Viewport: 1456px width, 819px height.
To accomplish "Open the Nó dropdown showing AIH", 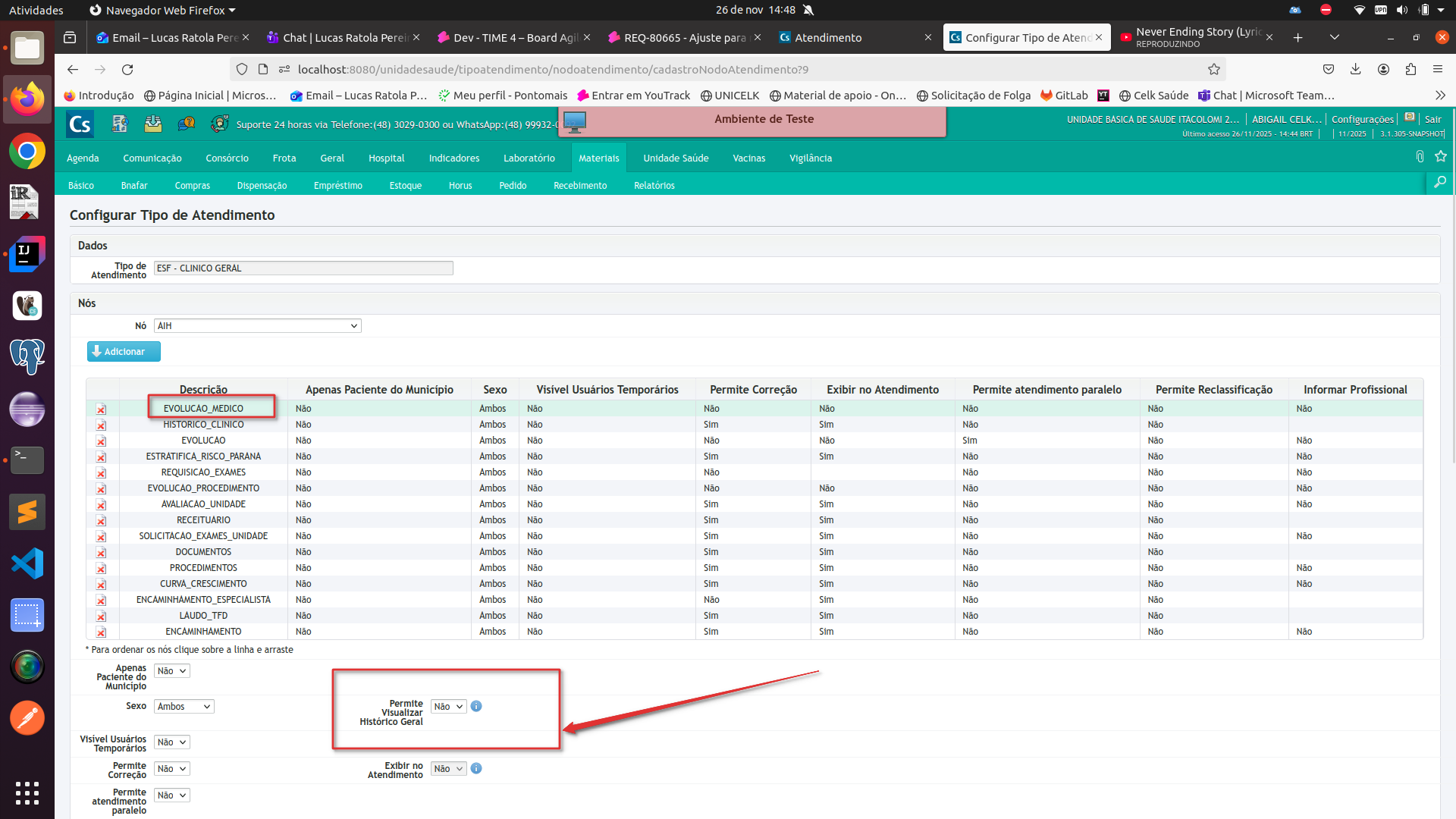I will point(257,326).
